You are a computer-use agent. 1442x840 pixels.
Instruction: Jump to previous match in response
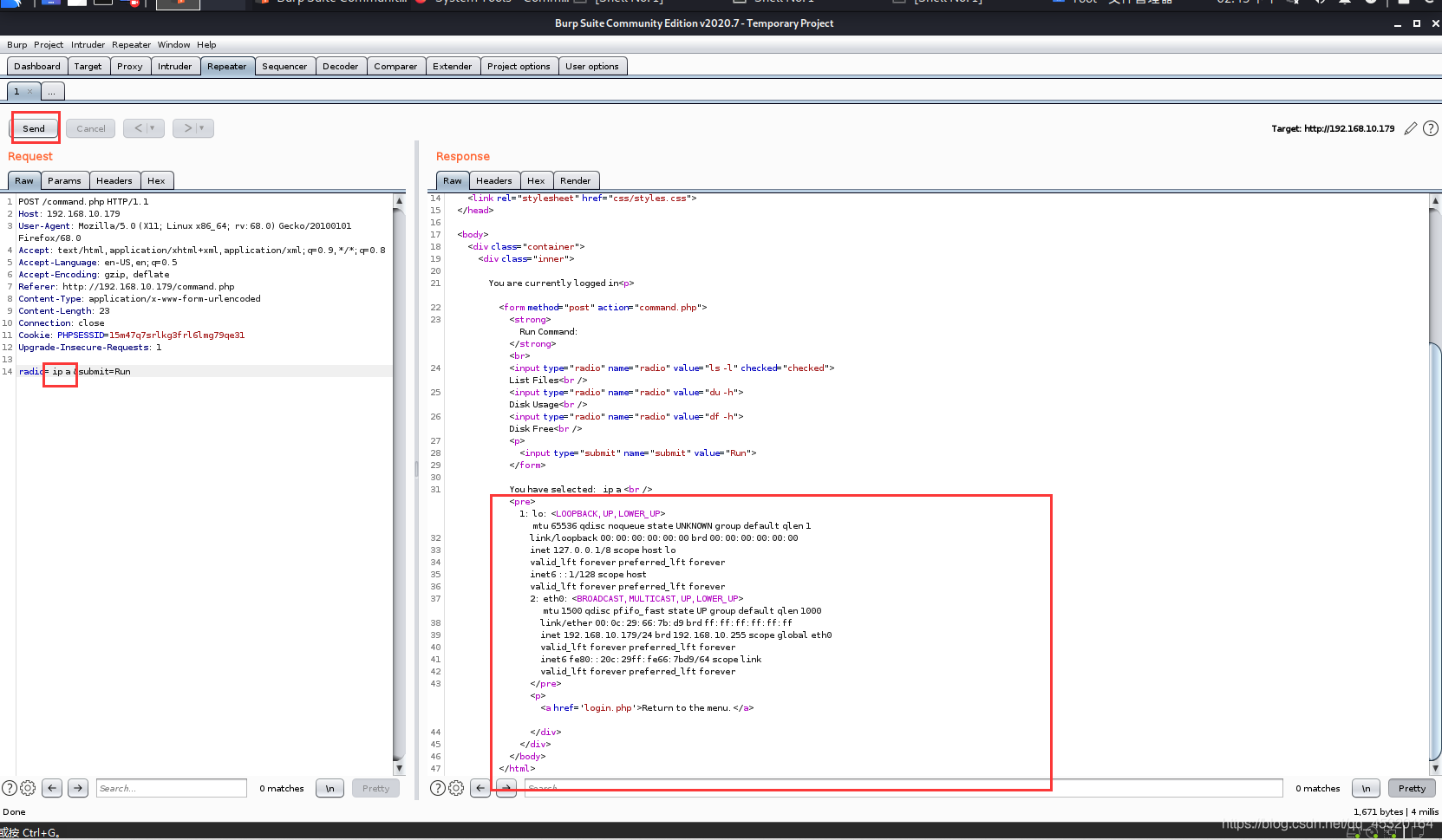480,788
